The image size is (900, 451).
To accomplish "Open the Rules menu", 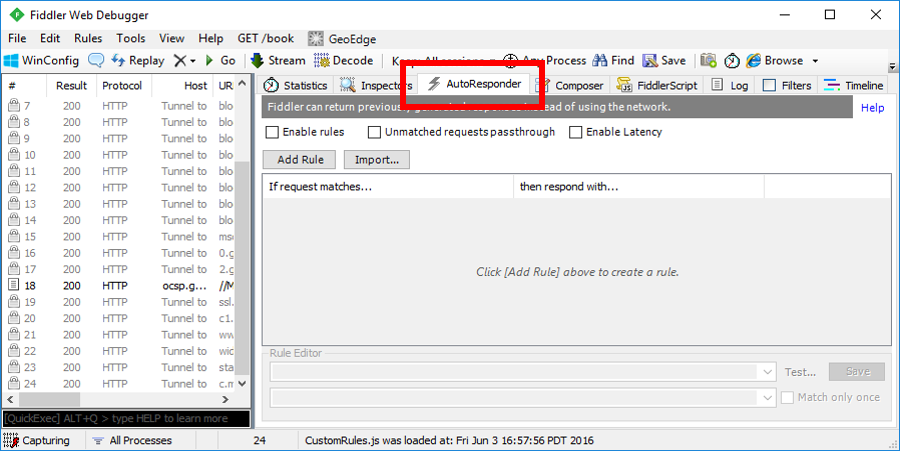I will pos(88,38).
